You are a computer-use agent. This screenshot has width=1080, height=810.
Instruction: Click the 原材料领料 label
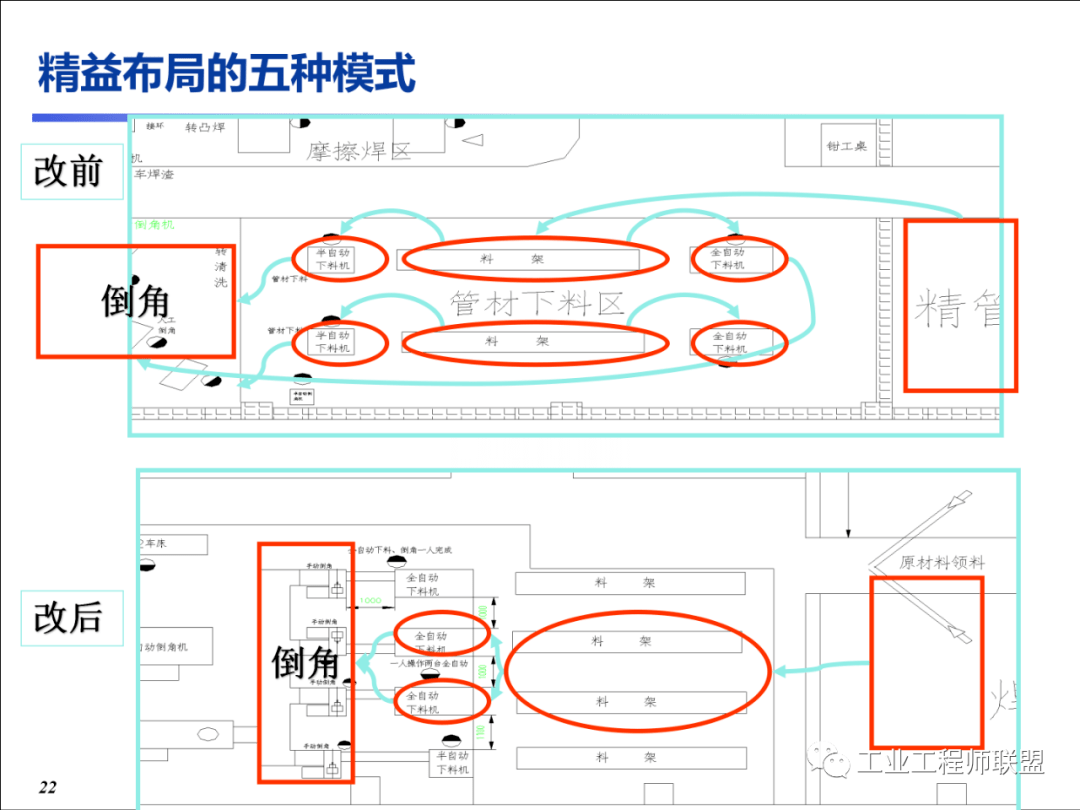tap(942, 563)
